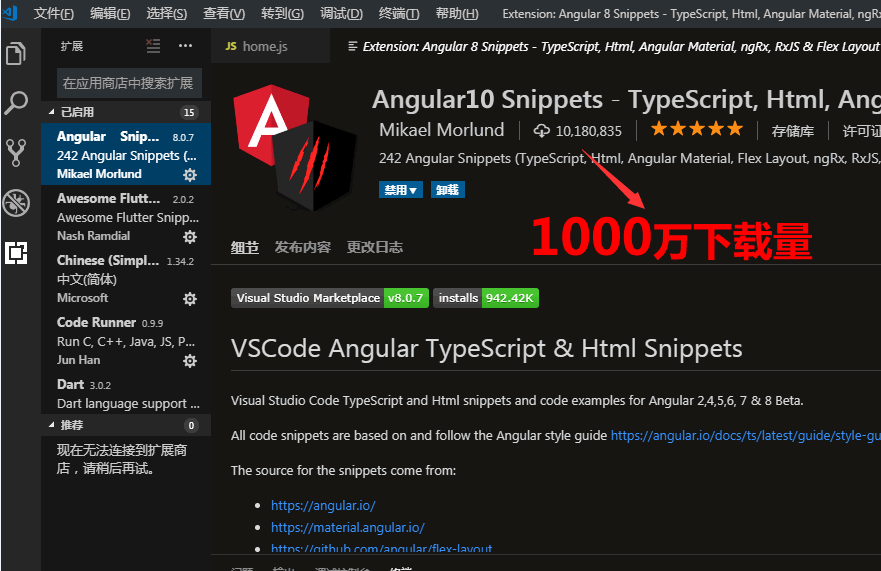Image resolution: width=881 pixels, height=571 pixels.
Task: Click the VS Code logo icon
Action: (x=10, y=13)
